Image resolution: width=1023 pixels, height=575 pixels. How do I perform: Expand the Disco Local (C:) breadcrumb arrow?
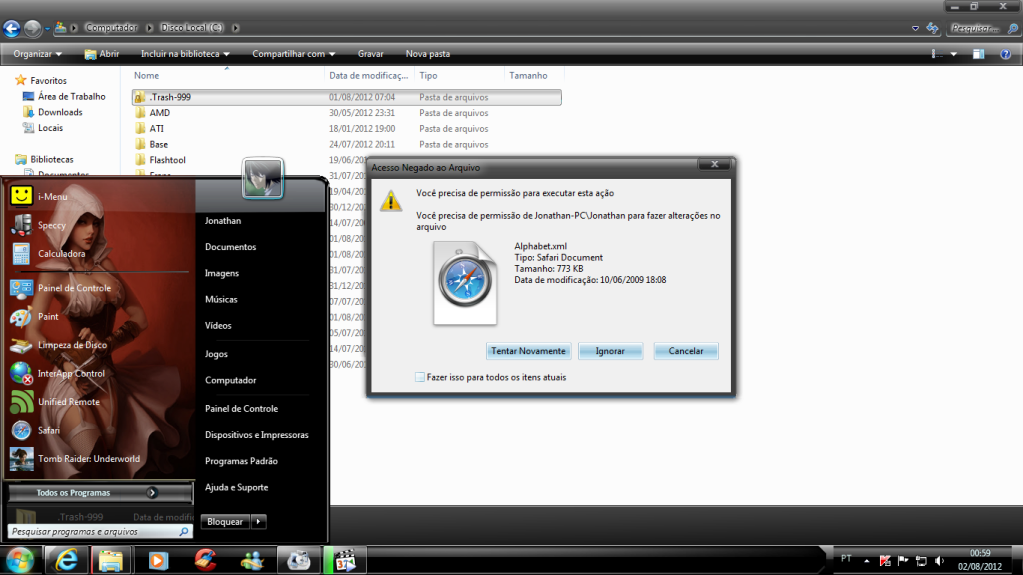(236, 28)
